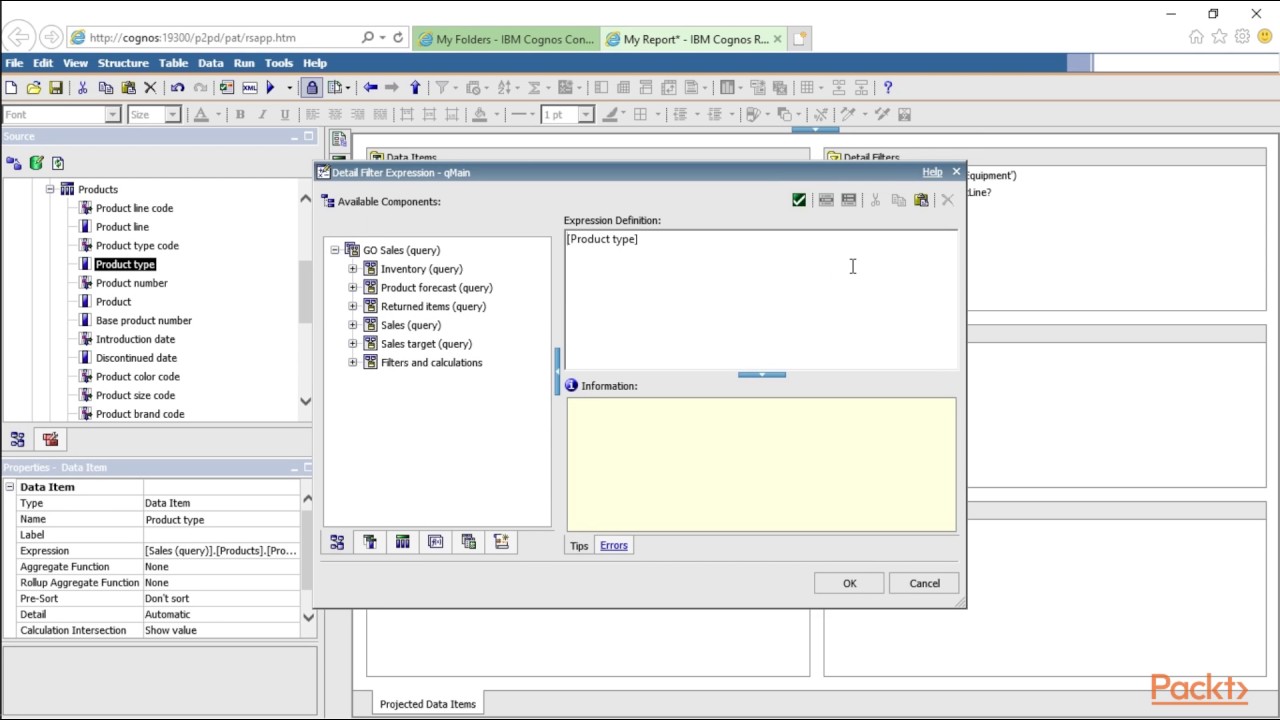Click the New report icon in toolbar
This screenshot has width=1280, height=720.
click(12, 88)
